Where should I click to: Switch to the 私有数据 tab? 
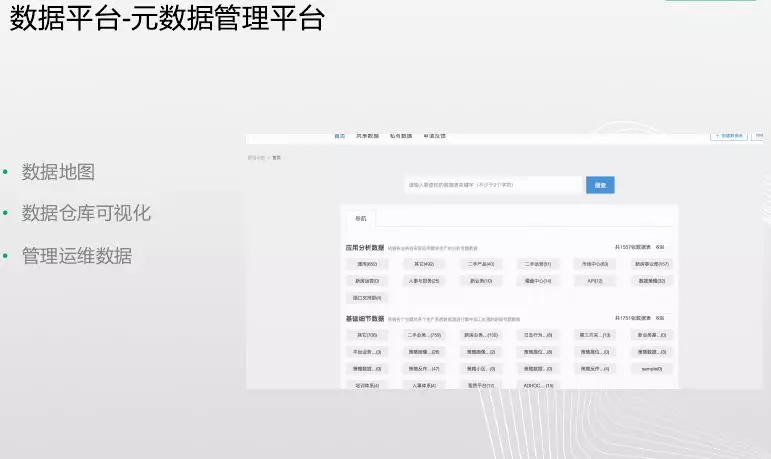pos(401,136)
